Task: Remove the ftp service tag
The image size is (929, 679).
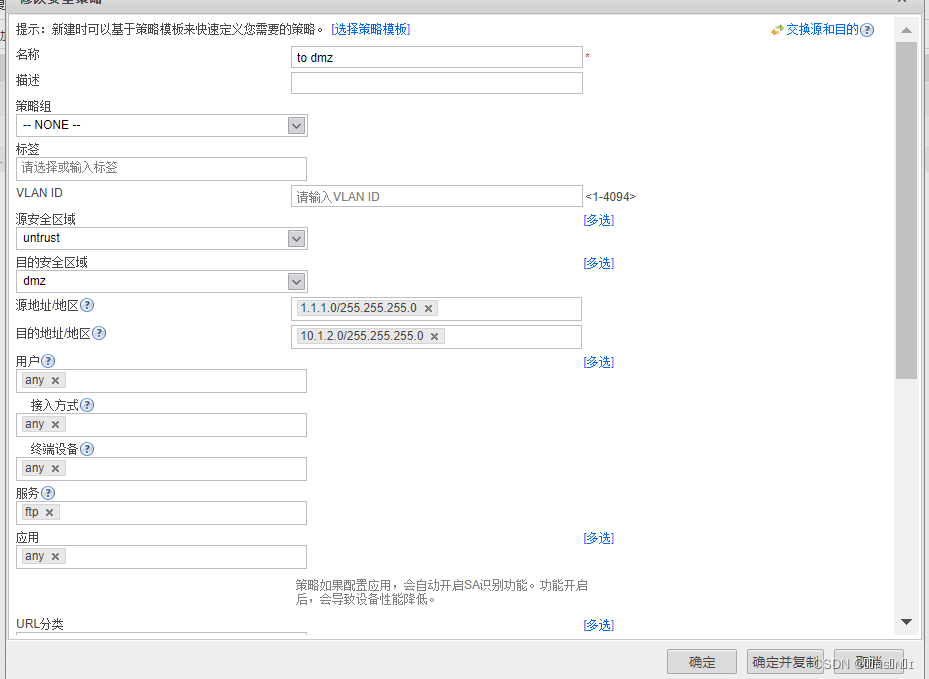Action: (x=49, y=512)
